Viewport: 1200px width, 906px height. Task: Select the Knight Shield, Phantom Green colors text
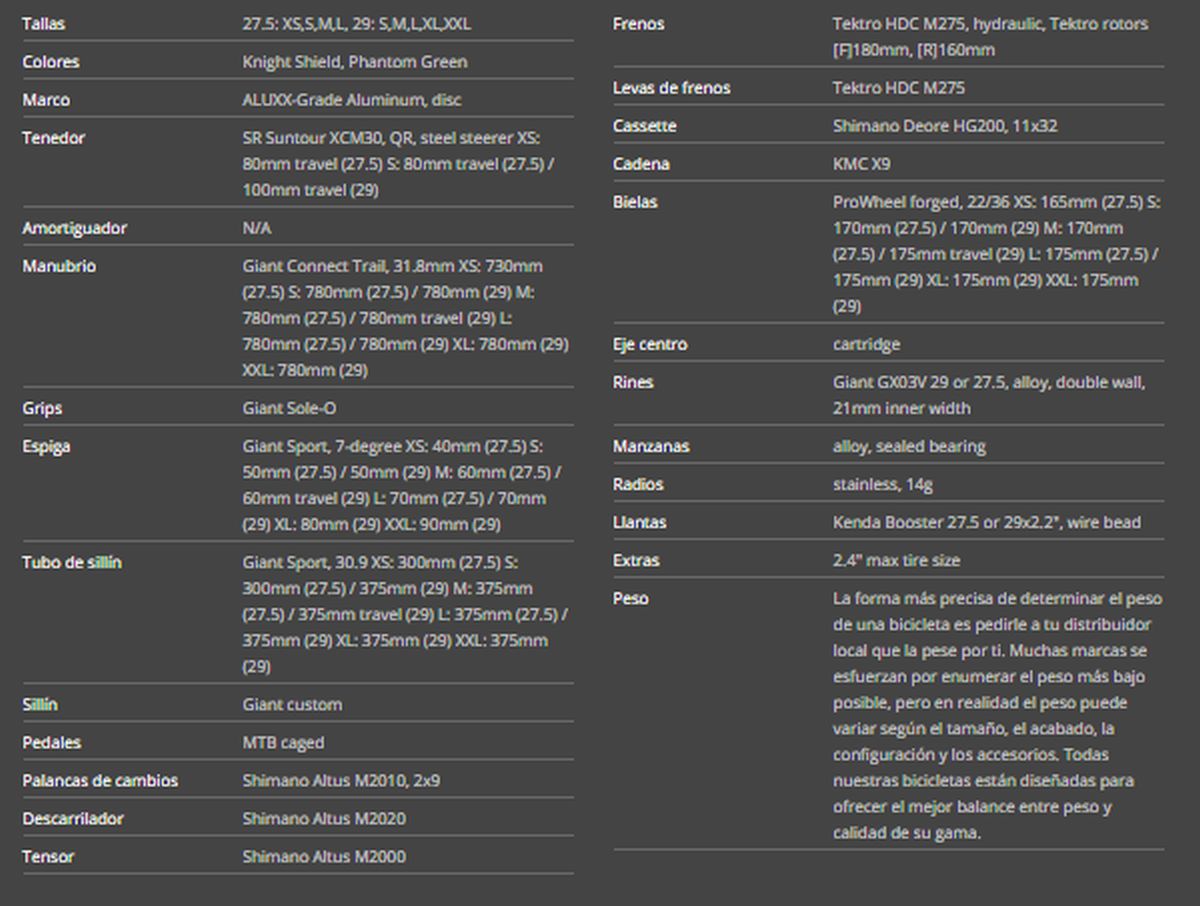[354, 61]
